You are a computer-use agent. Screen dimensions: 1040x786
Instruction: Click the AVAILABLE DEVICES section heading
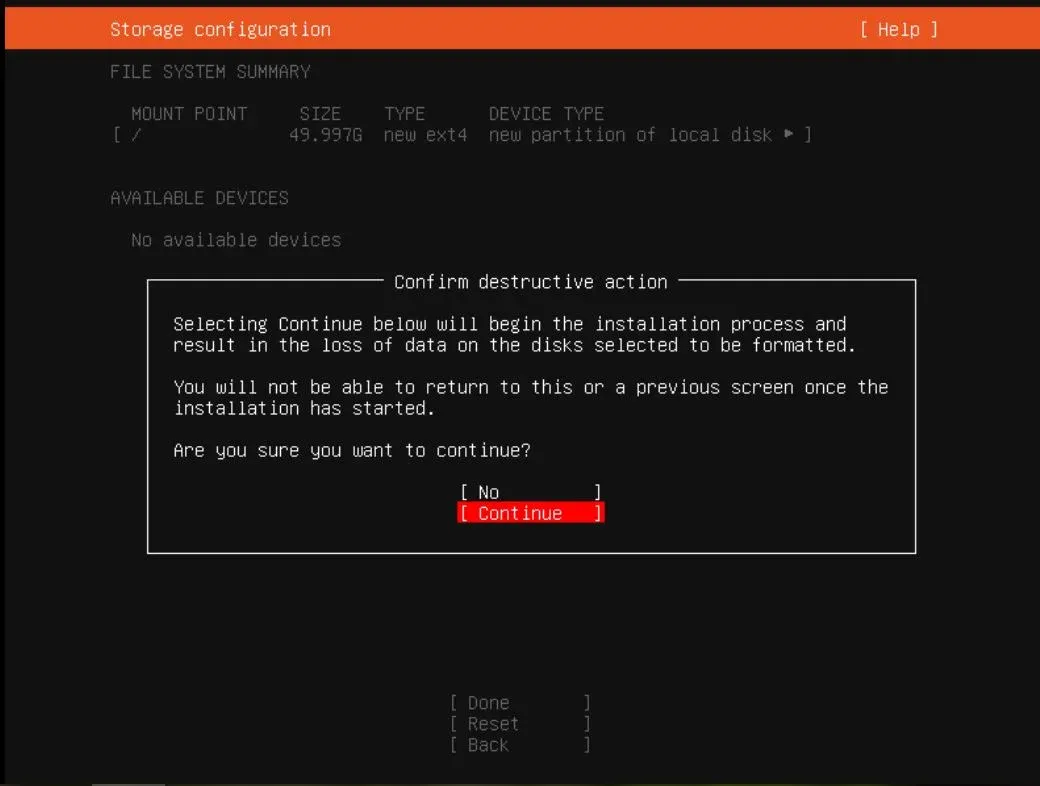pyautogui.click(x=199, y=197)
